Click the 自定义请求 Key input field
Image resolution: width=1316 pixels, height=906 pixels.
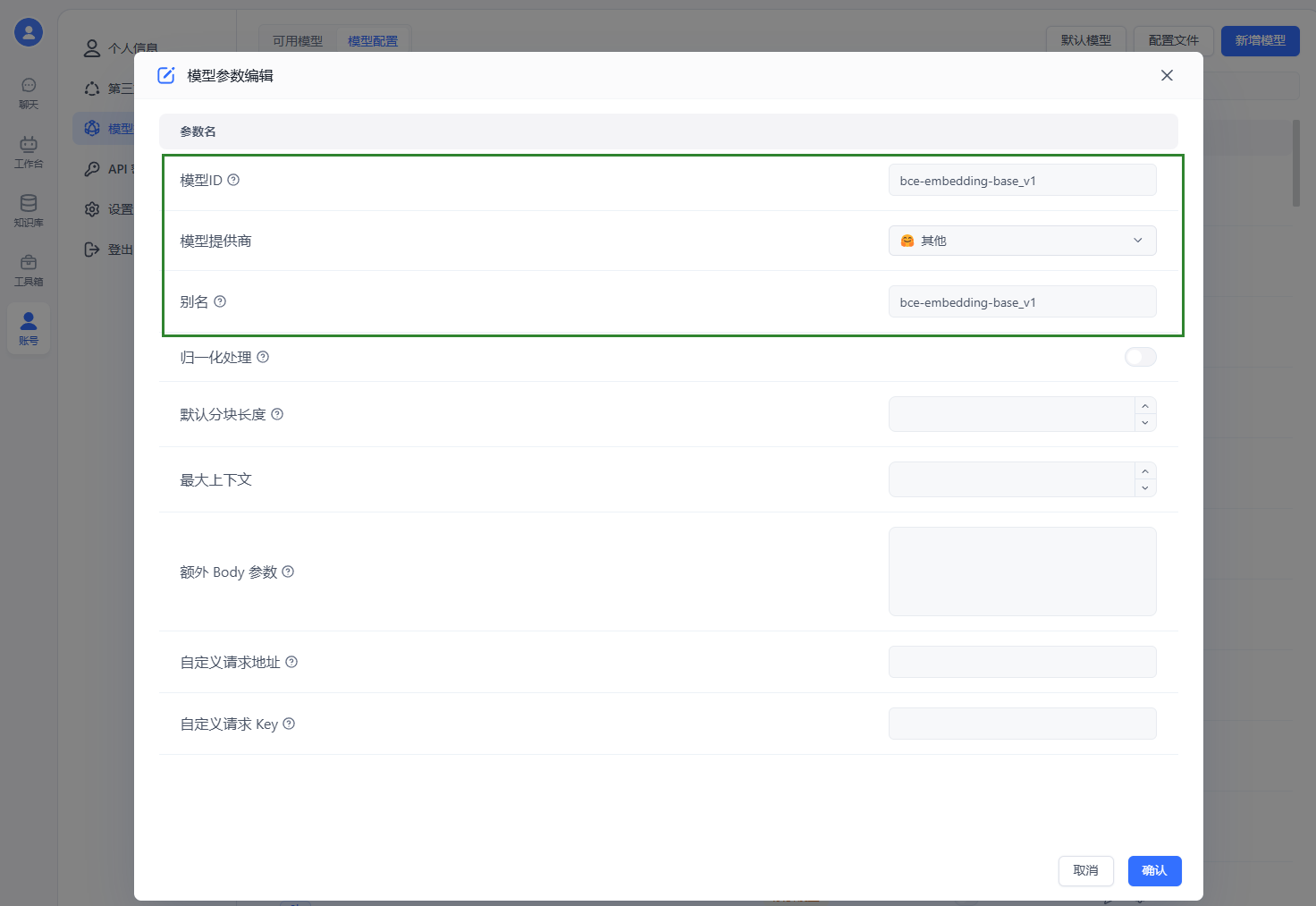[1023, 724]
